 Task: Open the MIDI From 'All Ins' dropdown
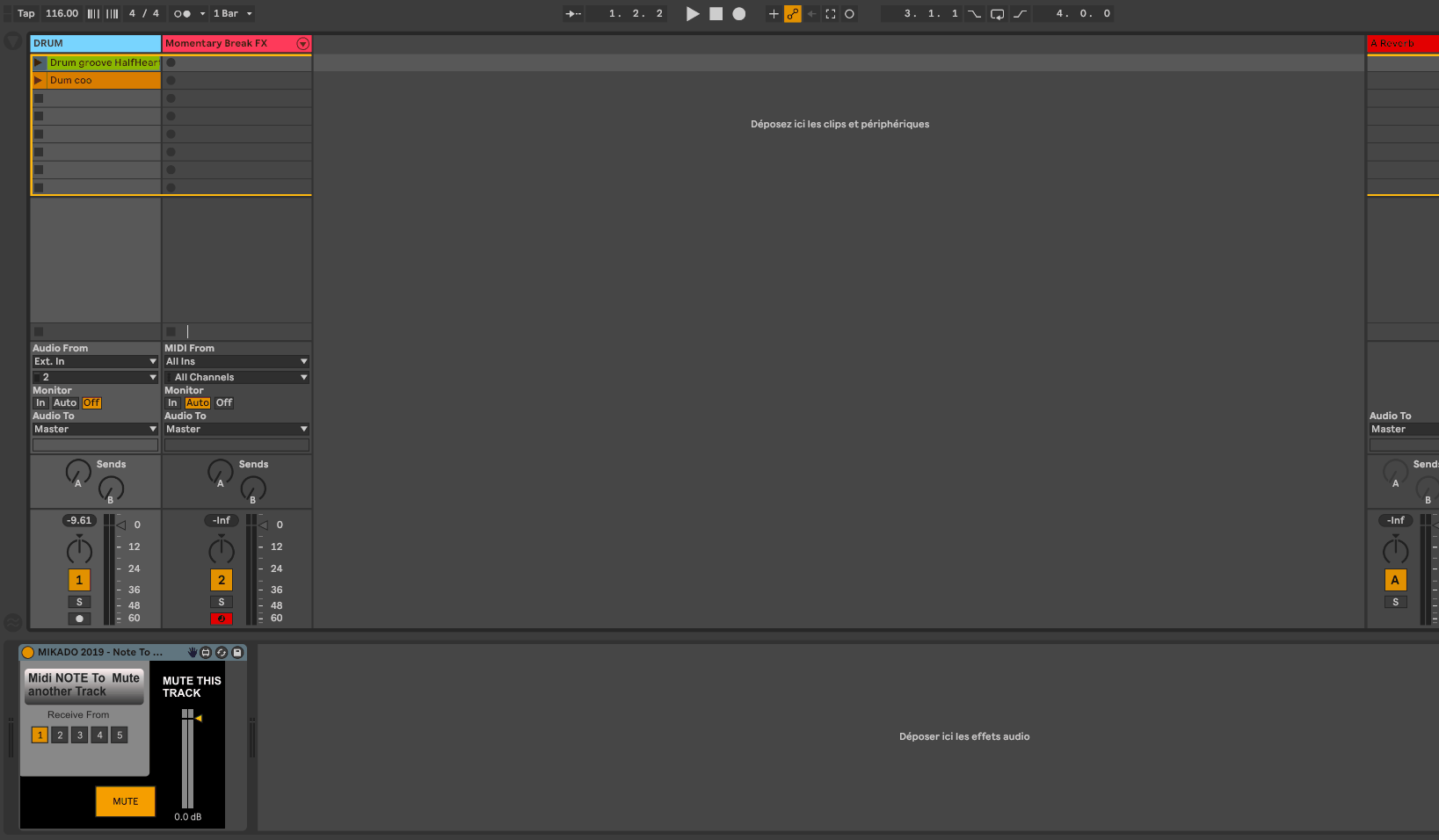pos(236,362)
